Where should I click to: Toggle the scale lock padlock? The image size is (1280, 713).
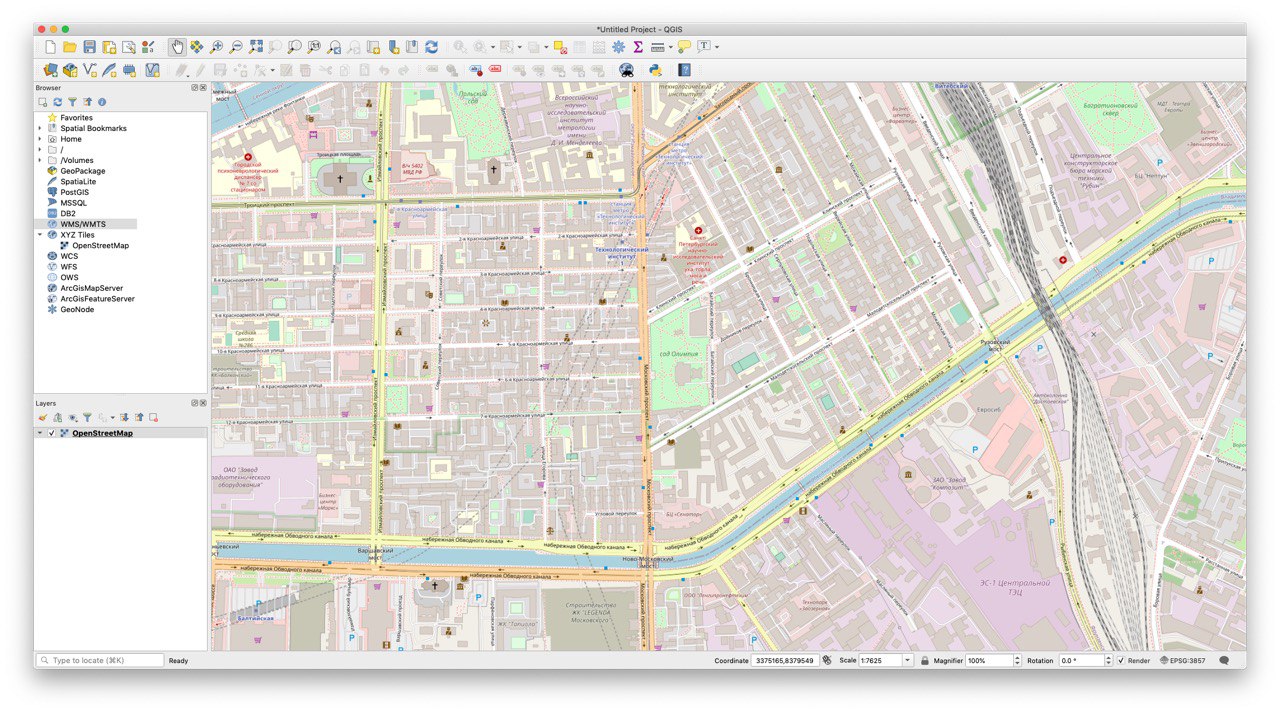925,661
